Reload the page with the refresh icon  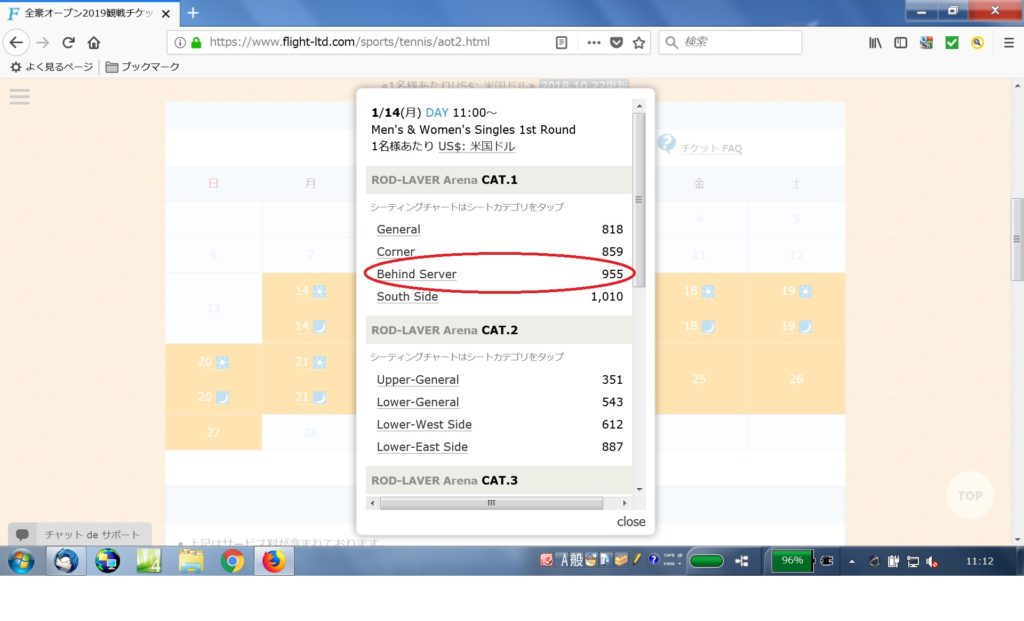[x=69, y=42]
